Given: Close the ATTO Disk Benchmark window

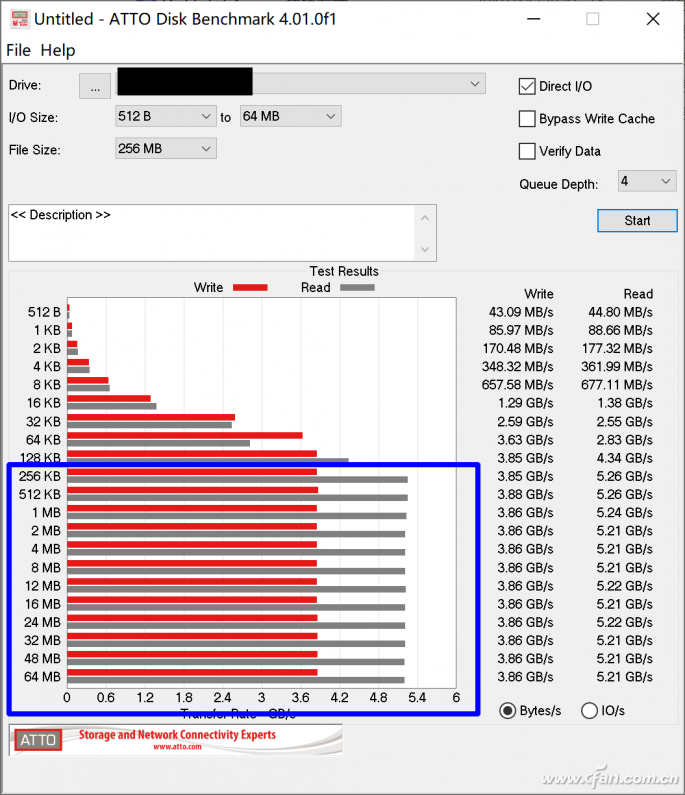Looking at the screenshot, I should click(x=653, y=19).
